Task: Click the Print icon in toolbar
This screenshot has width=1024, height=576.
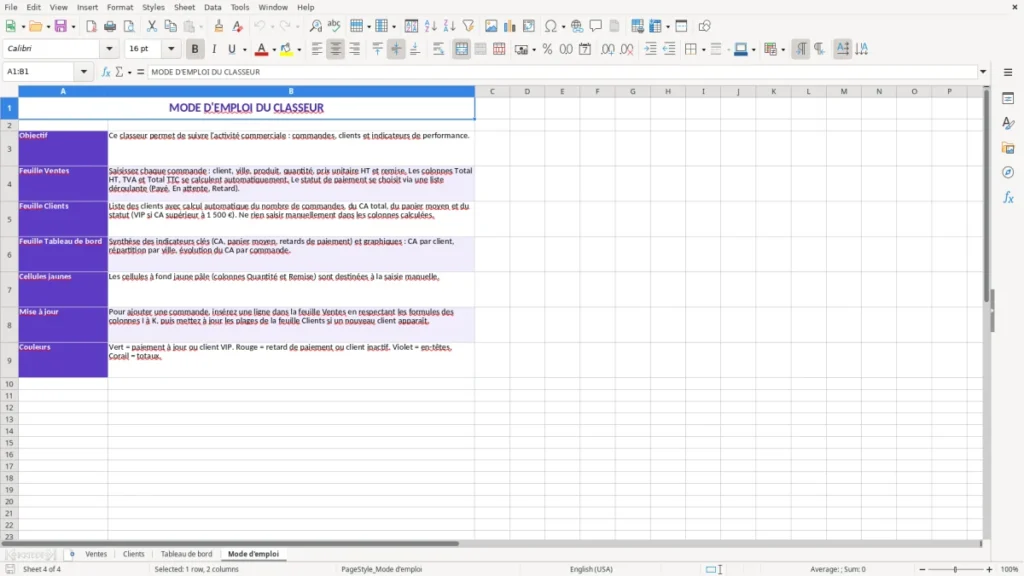Action: coord(110,26)
